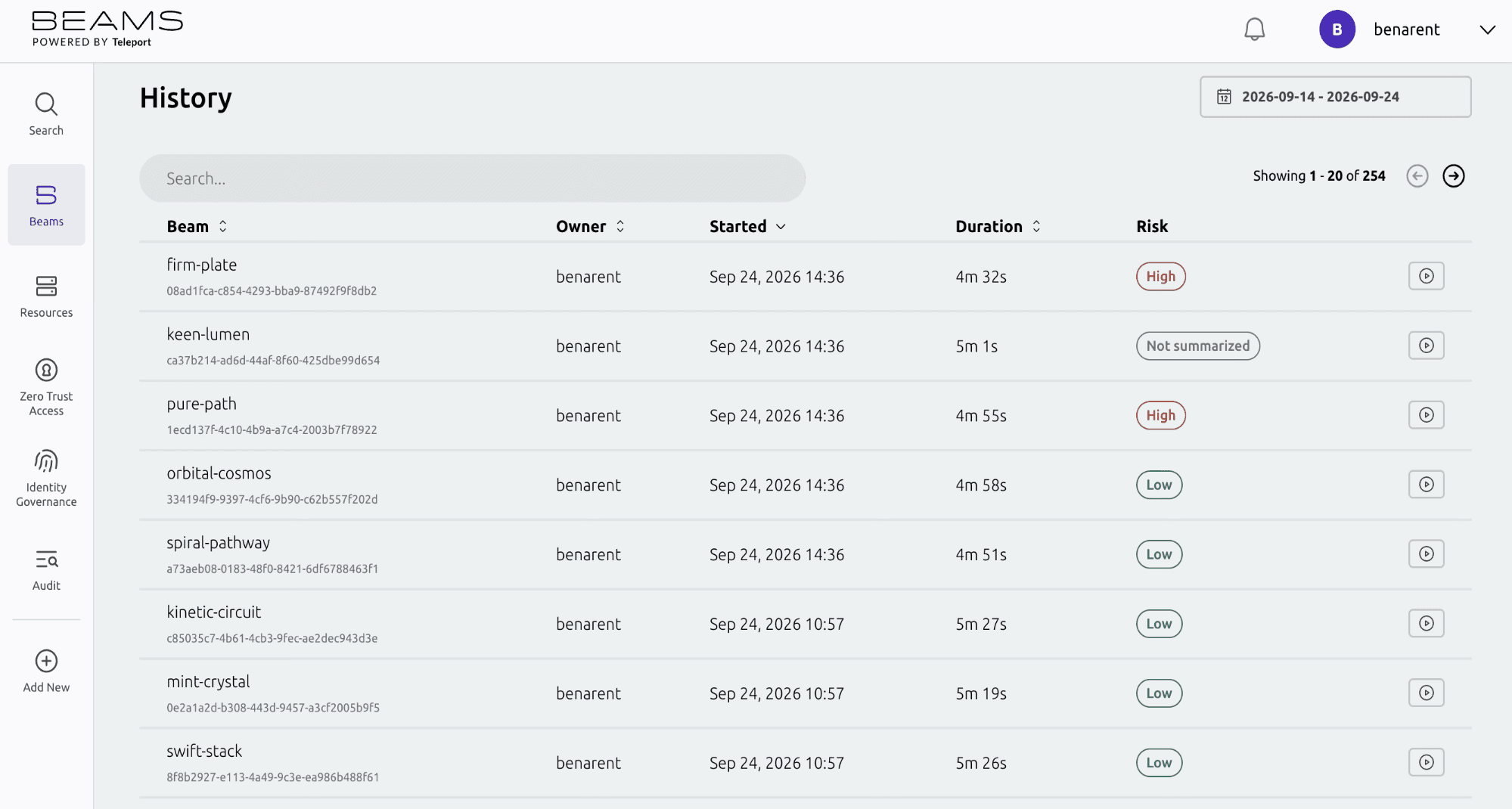The width and height of the screenshot is (1512, 809).
Task: Expand the user account menu chevron
Action: pyautogui.click(x=1487, y=29)
